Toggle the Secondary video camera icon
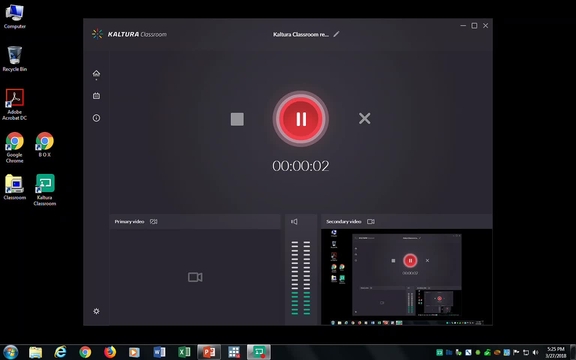The width and height of the screenshot is (576, 360). [x=371, y=222]
